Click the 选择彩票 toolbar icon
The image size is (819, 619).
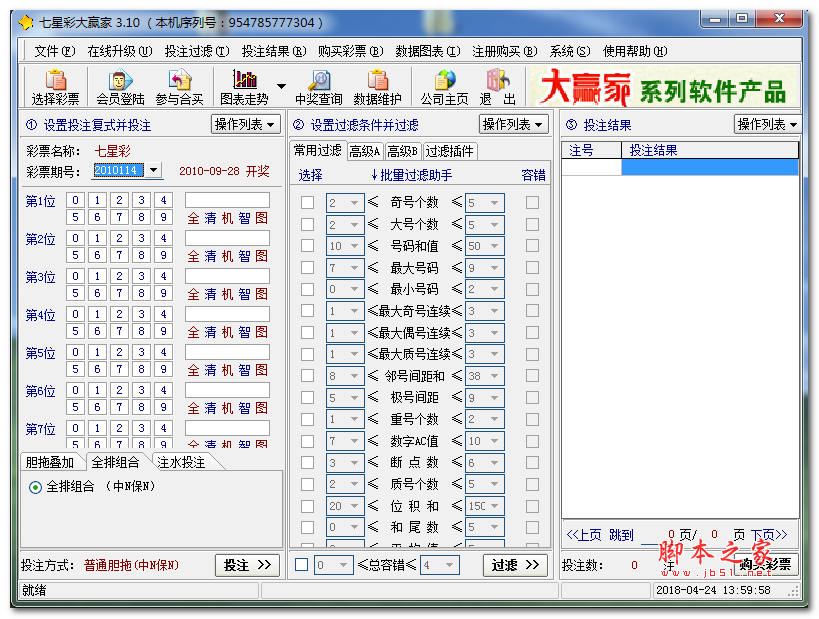click(x=56, y=87)
